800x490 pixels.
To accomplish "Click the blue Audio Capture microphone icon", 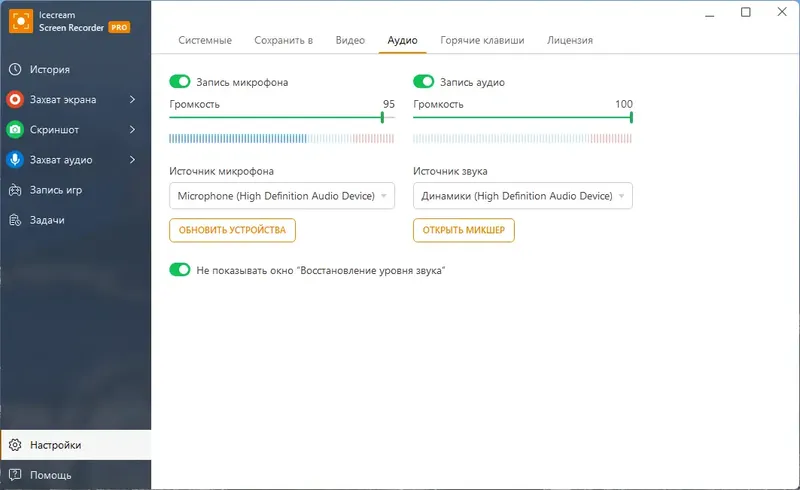I will pyautogui.click(x=15, y=160).
